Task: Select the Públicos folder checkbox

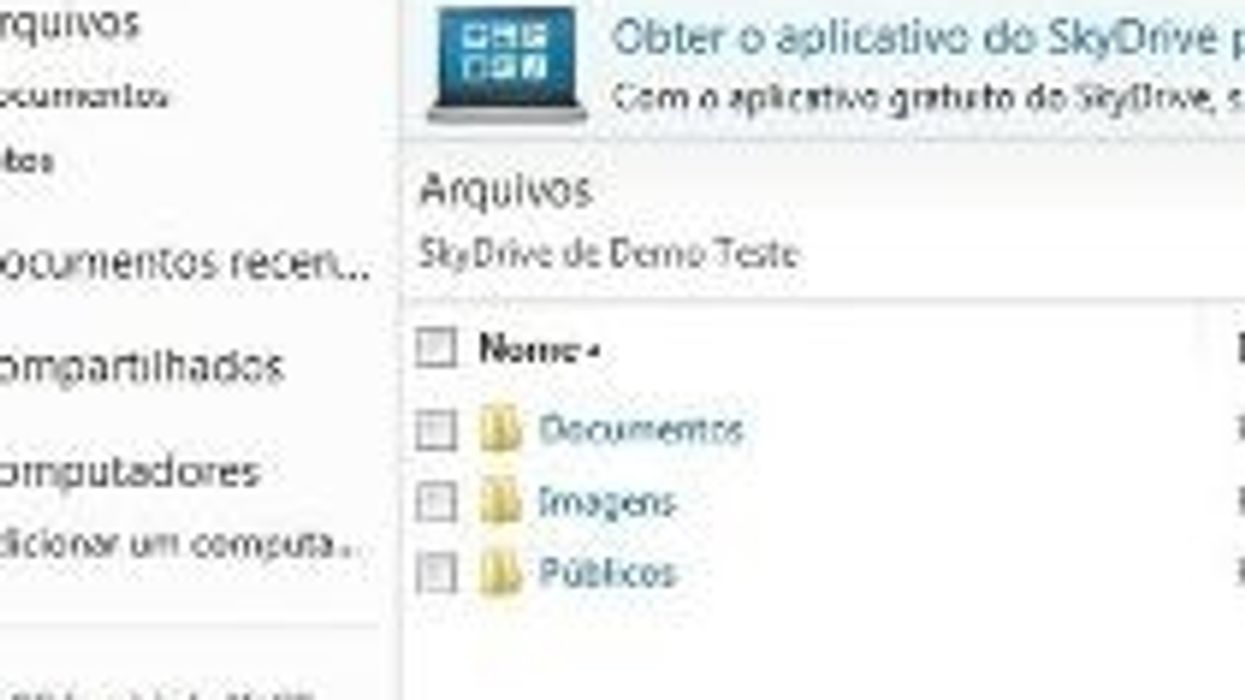Action: click(436, 574)
